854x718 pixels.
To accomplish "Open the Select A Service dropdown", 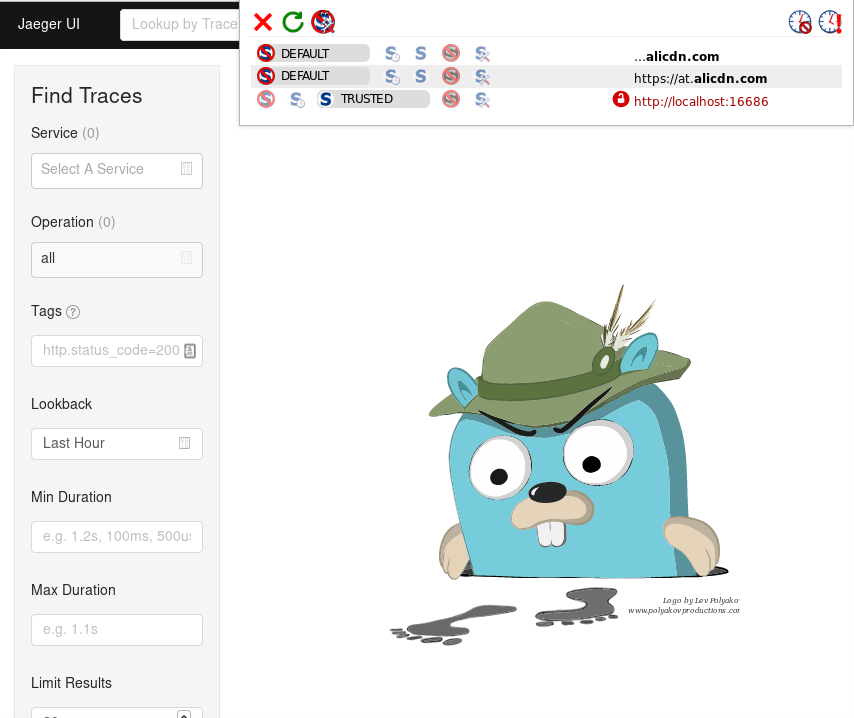I will (117, 170).
